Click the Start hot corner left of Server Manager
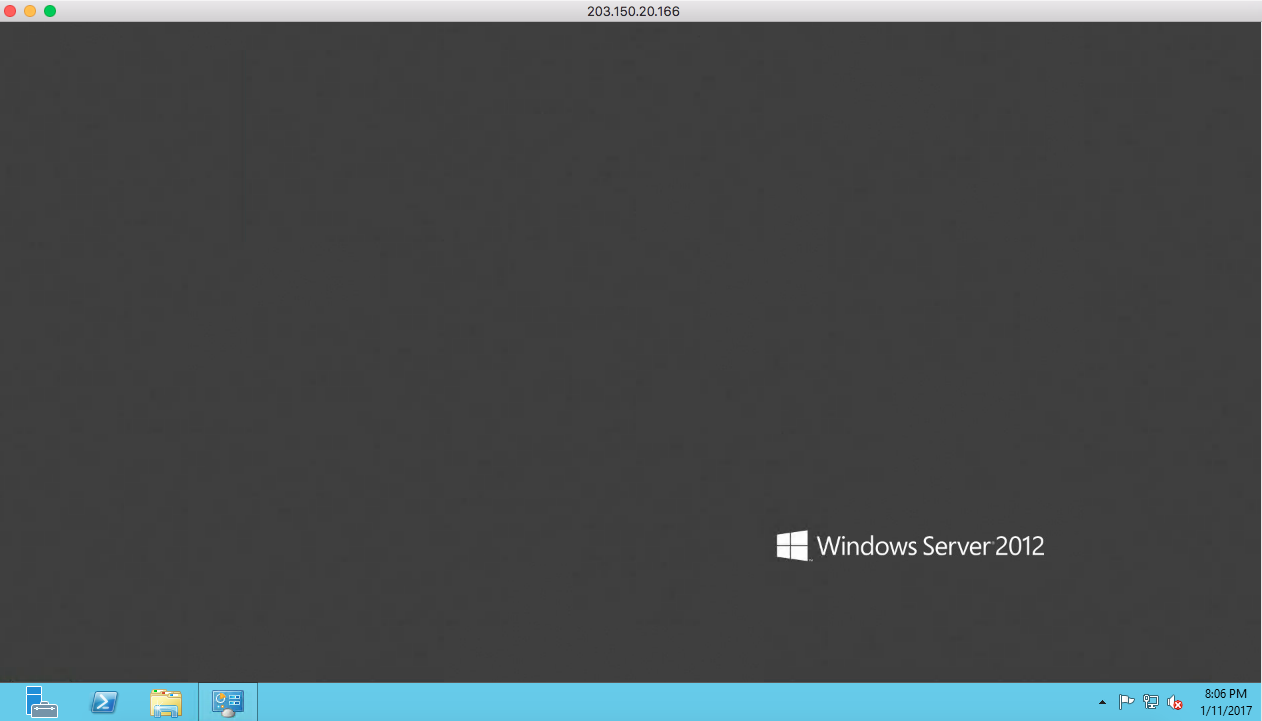Screen dimensions: 1262x721 coord(3,717)
